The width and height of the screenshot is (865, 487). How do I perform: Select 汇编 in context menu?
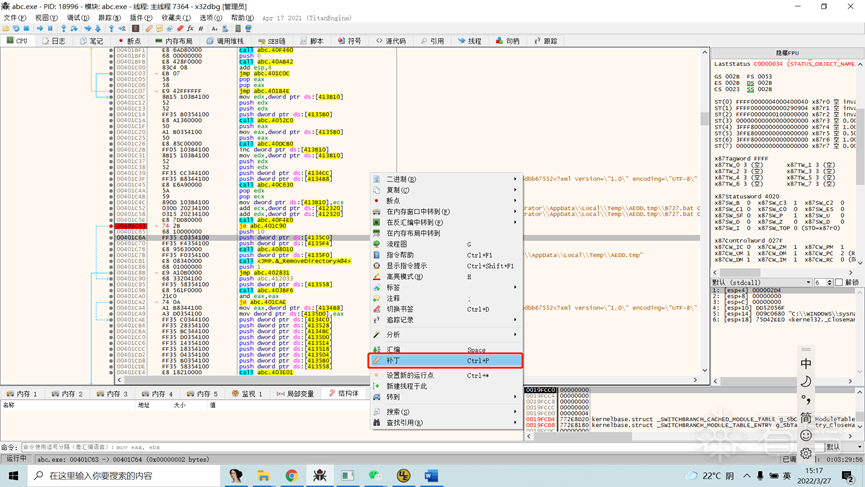pyautogui.click(x=446, y=350)
